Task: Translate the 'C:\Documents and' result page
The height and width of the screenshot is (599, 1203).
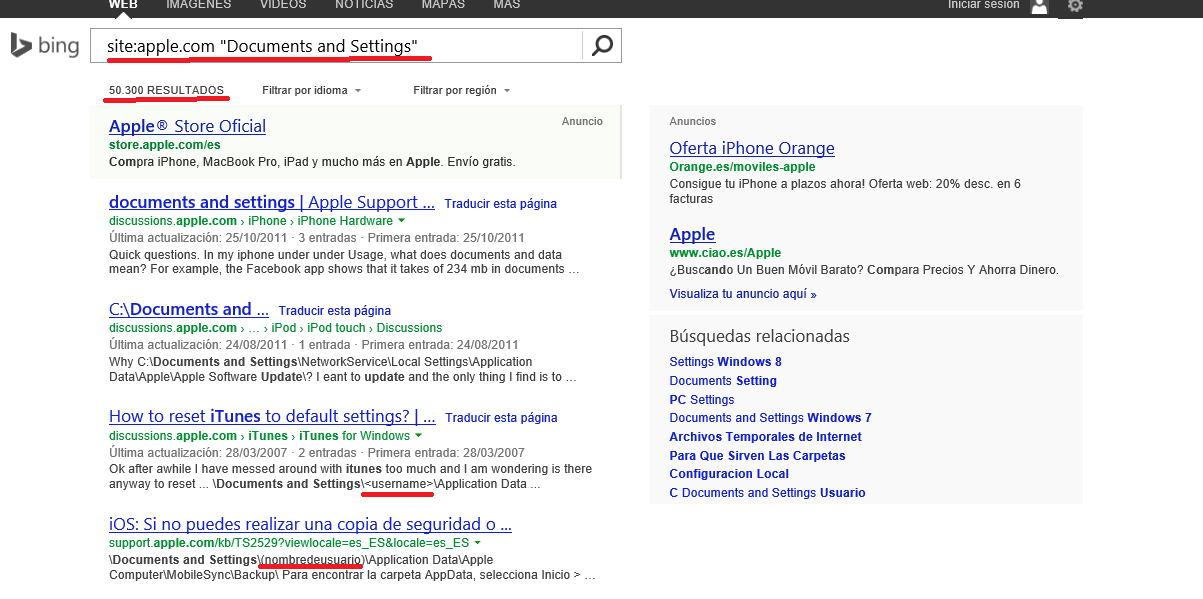Action: [335, 310]
